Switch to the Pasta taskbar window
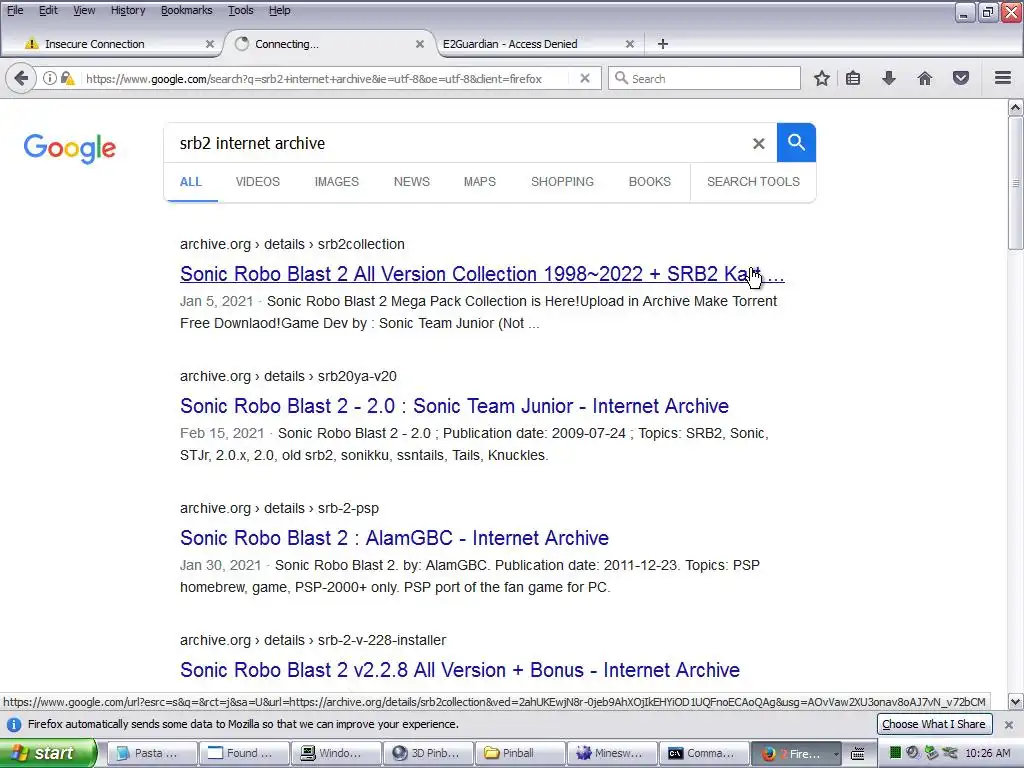 click(x=151, y=753)
